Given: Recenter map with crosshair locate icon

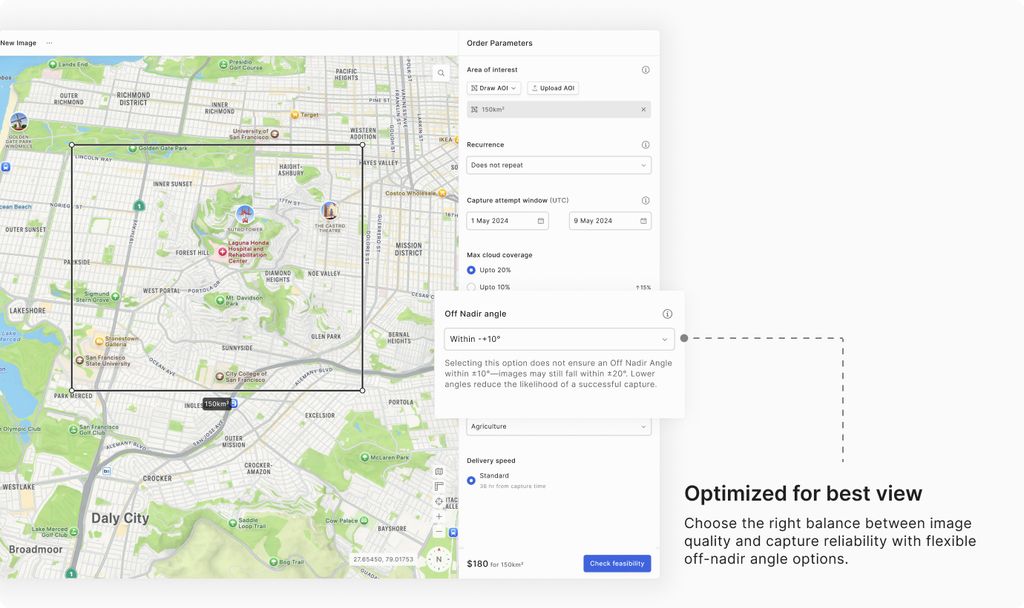Looking at the screenshot, I should point(439,502).
